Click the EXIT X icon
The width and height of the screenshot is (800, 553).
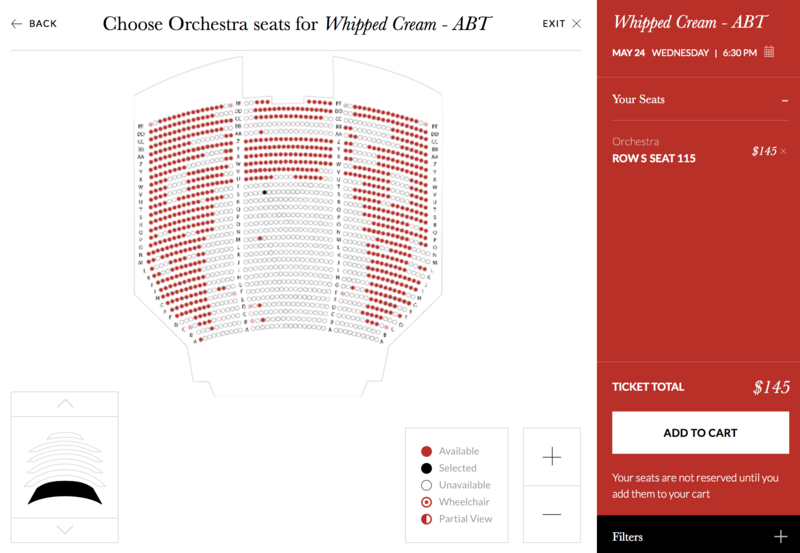coord(577,23)
